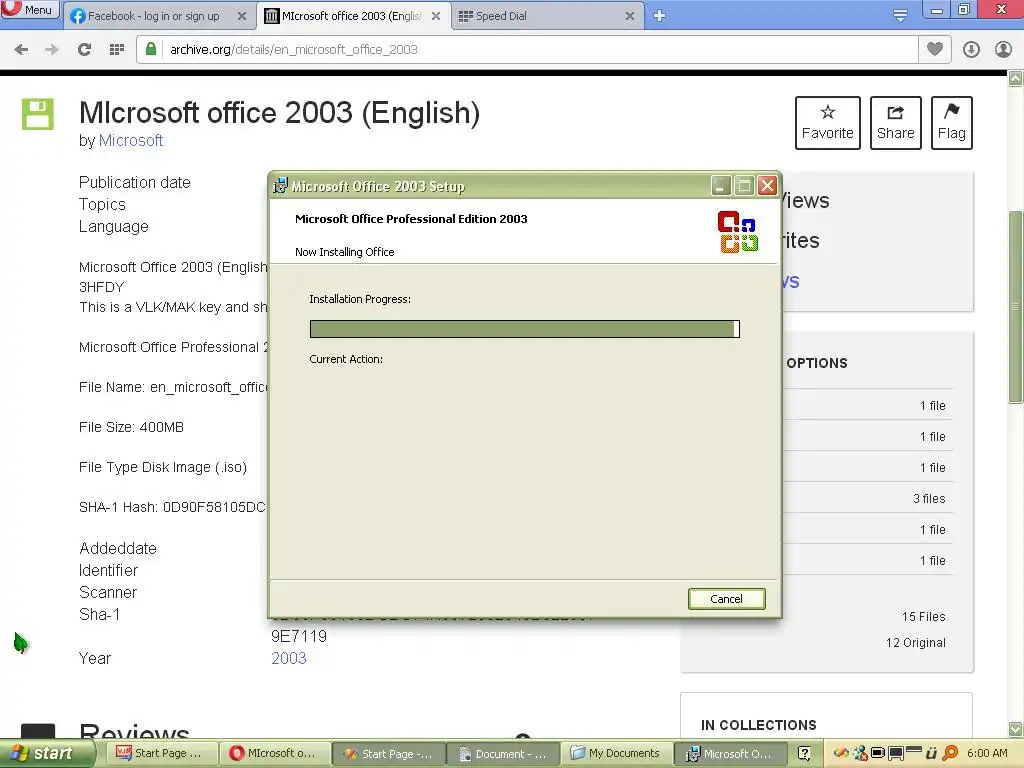Close the Speed Dial tab
1024x768 pixels.
point(630,16)
